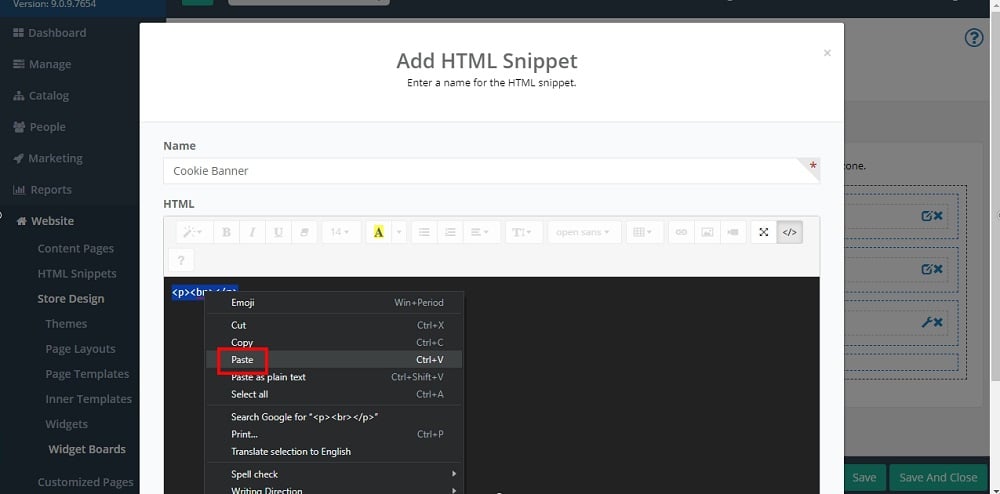Open the open sans font family dropdown
This screenshot has width=1000, height=494.
[584, 233]
